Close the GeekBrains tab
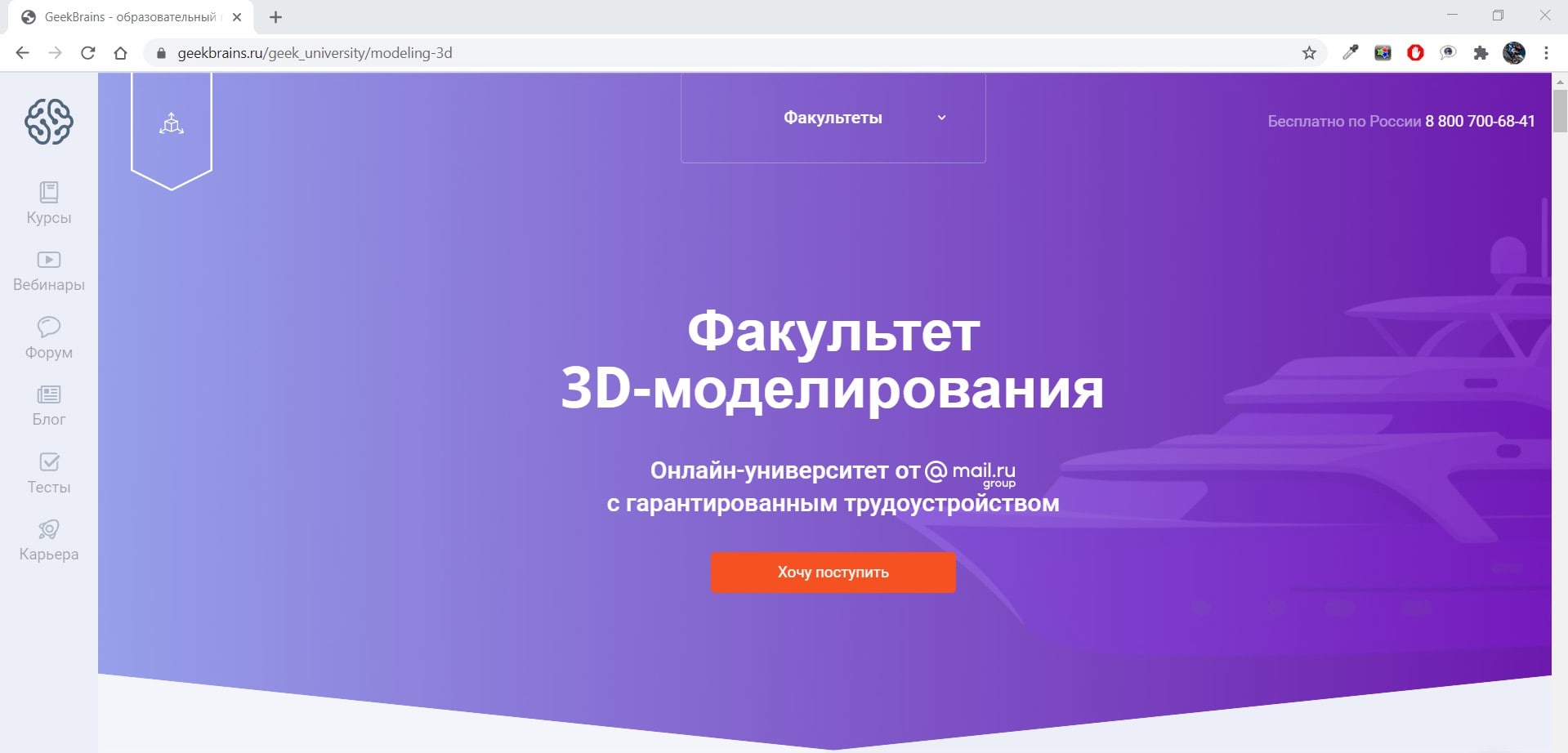The width and height of the screenshot is (1568, 753). tap(237, 17)
